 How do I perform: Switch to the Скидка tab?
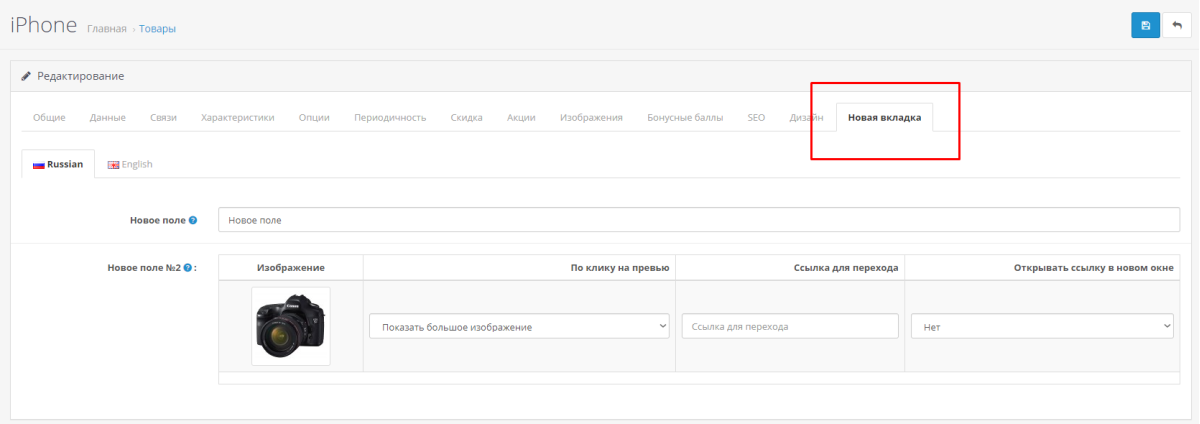point(466,118)
